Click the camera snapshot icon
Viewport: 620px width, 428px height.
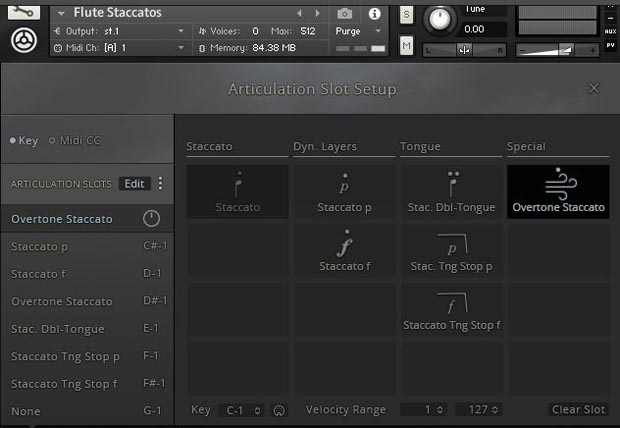pos(345,14)
